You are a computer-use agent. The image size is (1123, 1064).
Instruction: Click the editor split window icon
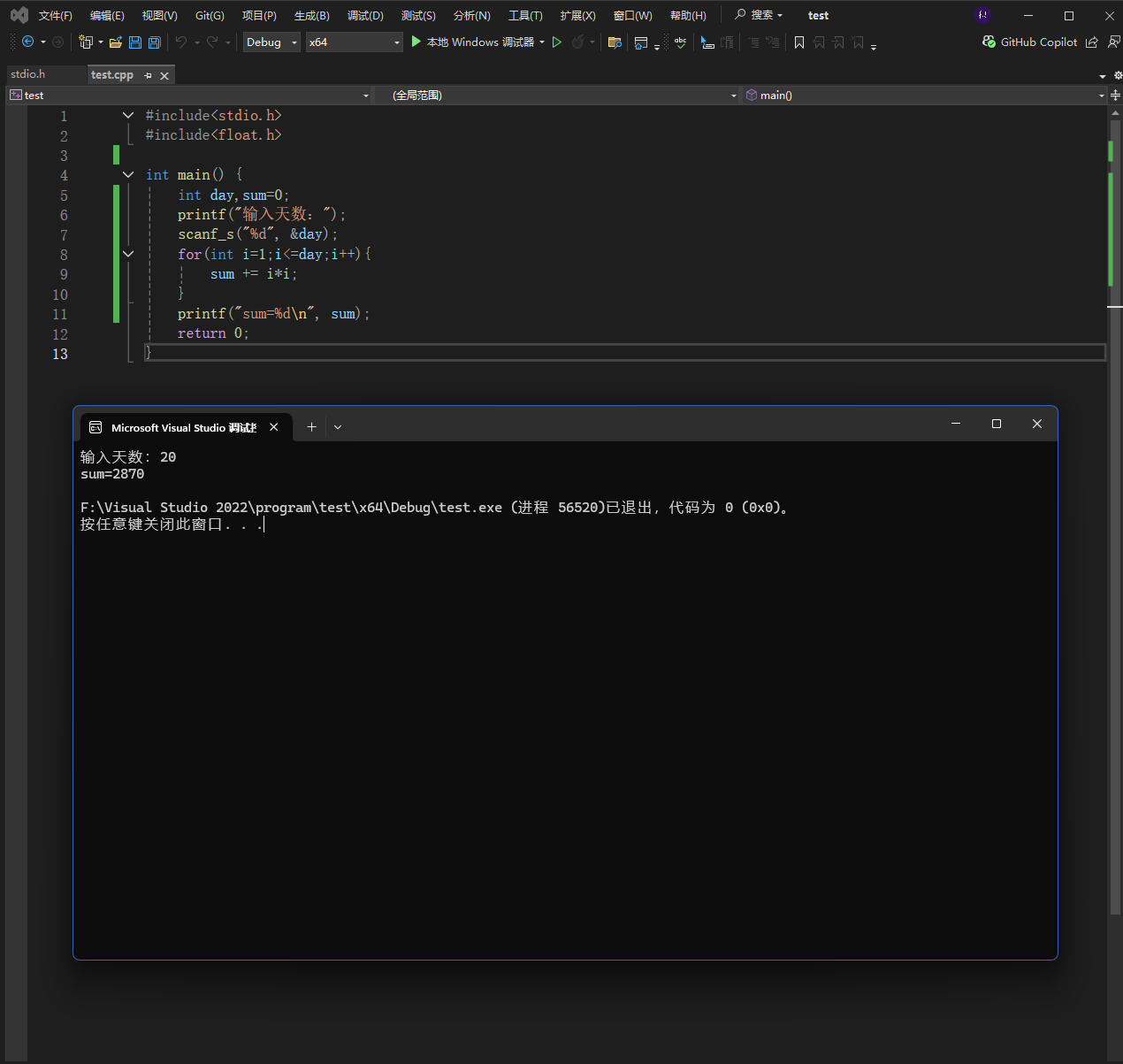[1115, 95]
